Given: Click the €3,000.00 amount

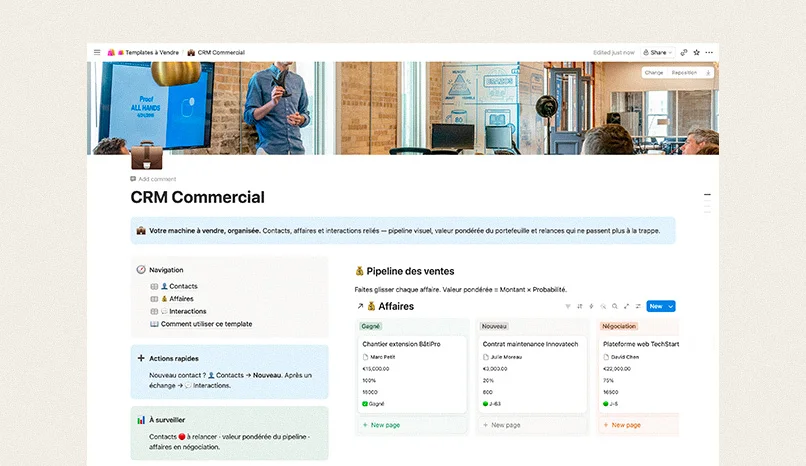Looking at the screenshot, I should pos(495,369).
